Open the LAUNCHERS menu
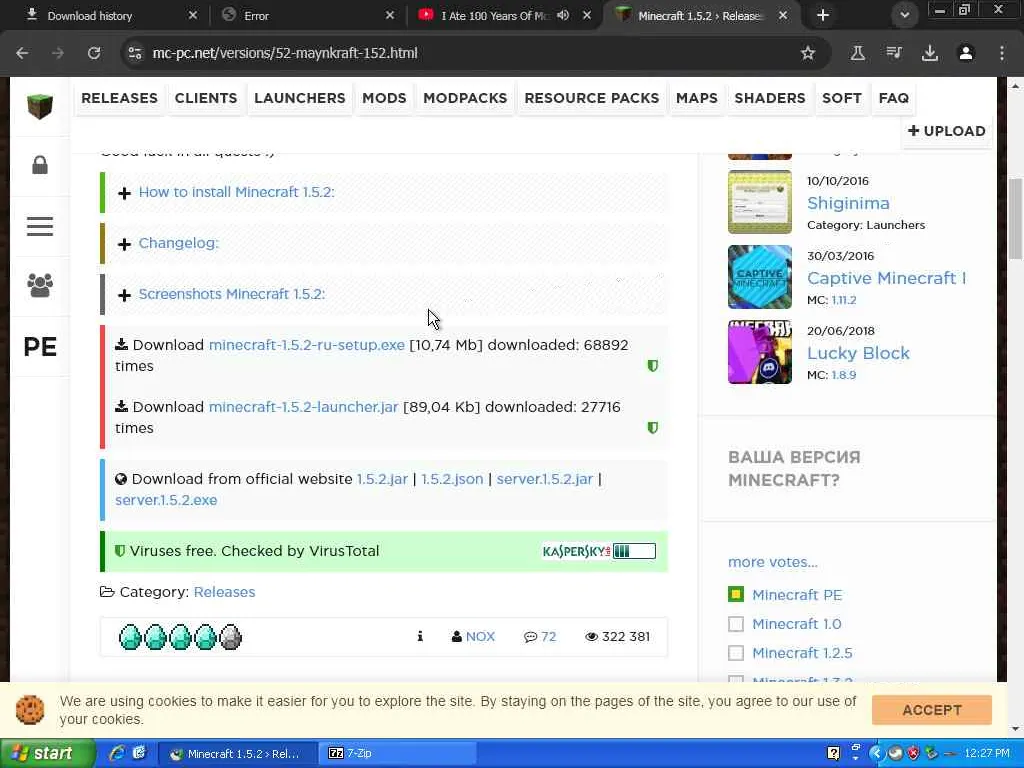 coord(300,98)
